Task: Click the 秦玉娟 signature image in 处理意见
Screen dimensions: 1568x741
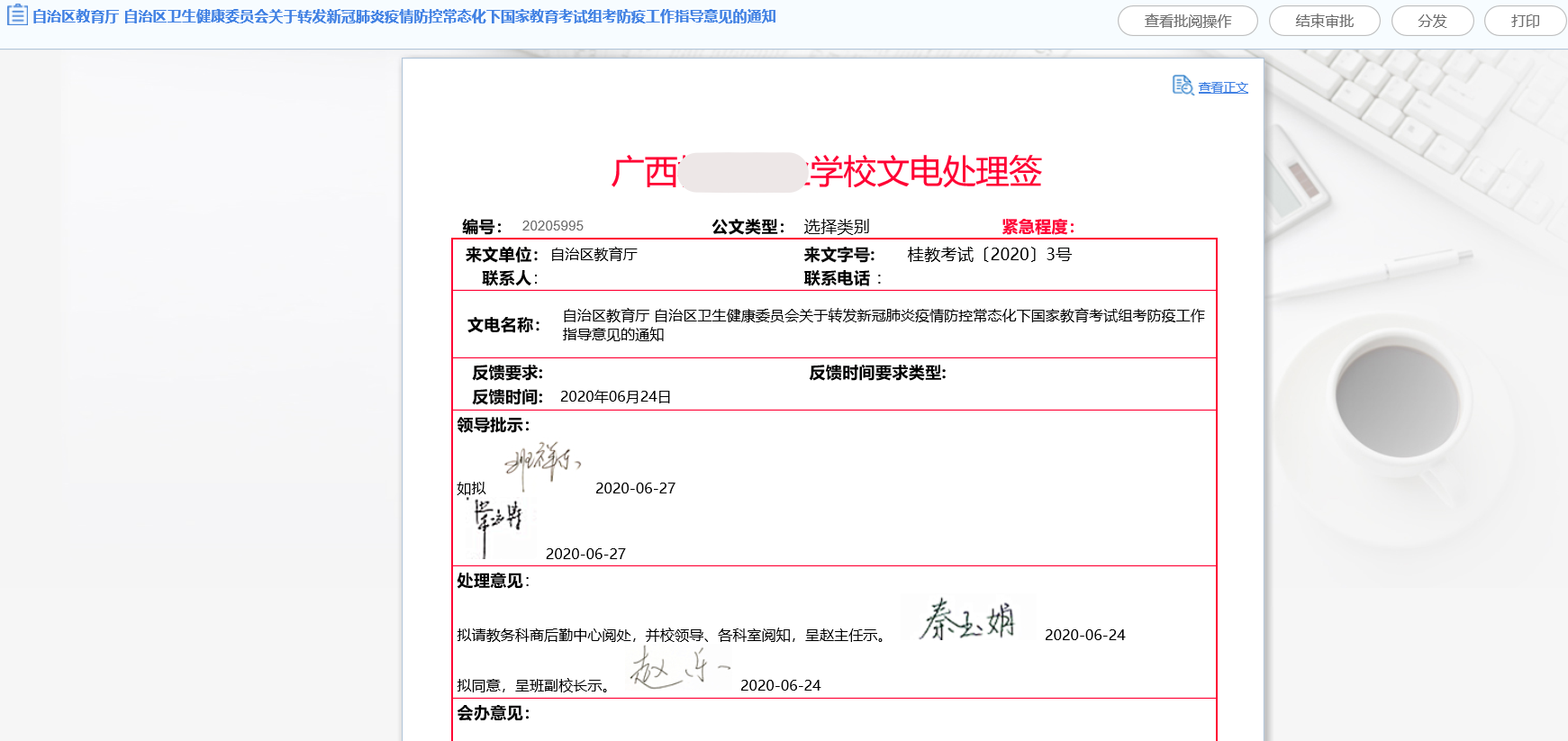Action: [967, 619]
